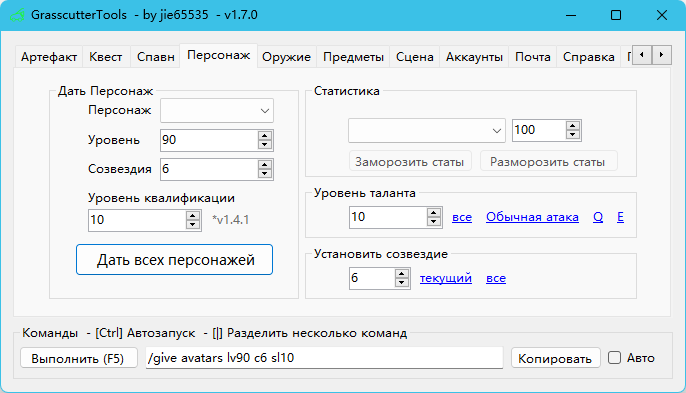The height and width of the screenshot is (393, 686).
Task: Click the Уровень input field showing 90
Action: click(x=209, y=140)
